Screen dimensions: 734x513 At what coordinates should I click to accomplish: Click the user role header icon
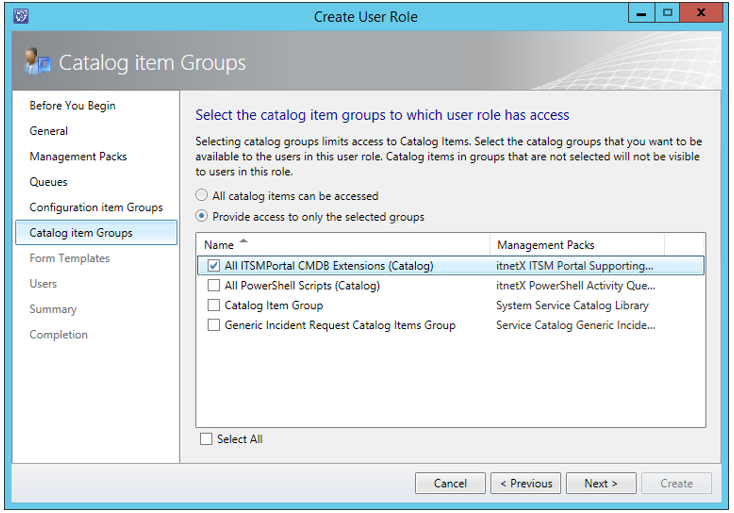tap(38, 63)
